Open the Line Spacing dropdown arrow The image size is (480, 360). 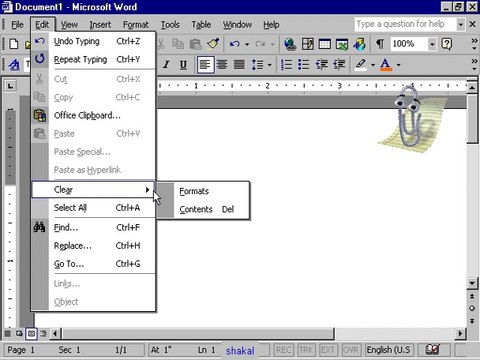(x=269, y=65)
